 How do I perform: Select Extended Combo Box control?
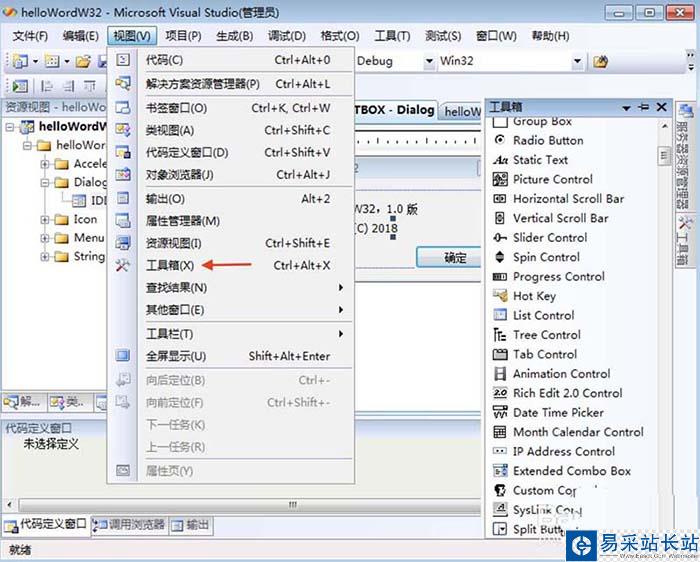point(562,471)
